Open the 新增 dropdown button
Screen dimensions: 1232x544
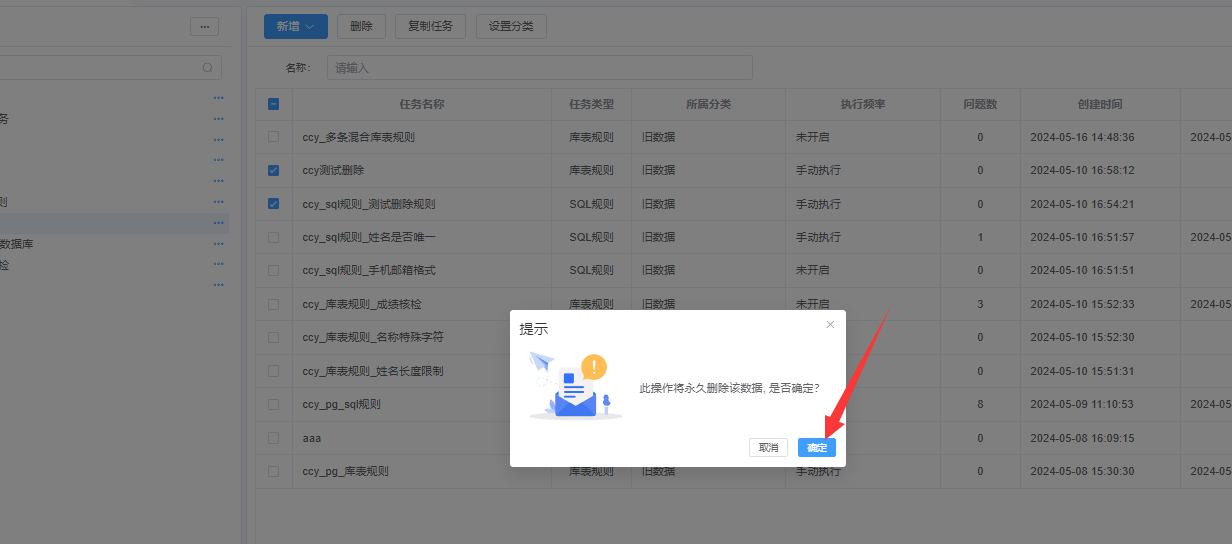point(296,26)
